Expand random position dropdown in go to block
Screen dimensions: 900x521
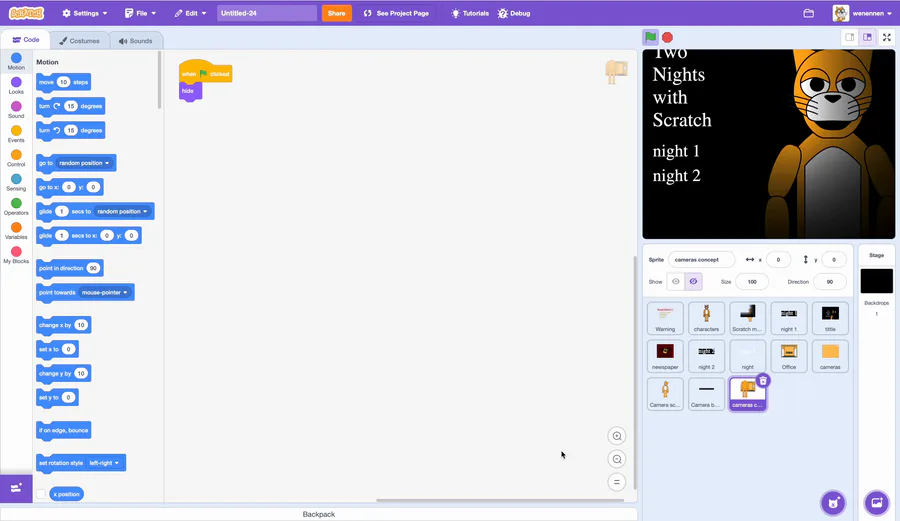[84, 163]
